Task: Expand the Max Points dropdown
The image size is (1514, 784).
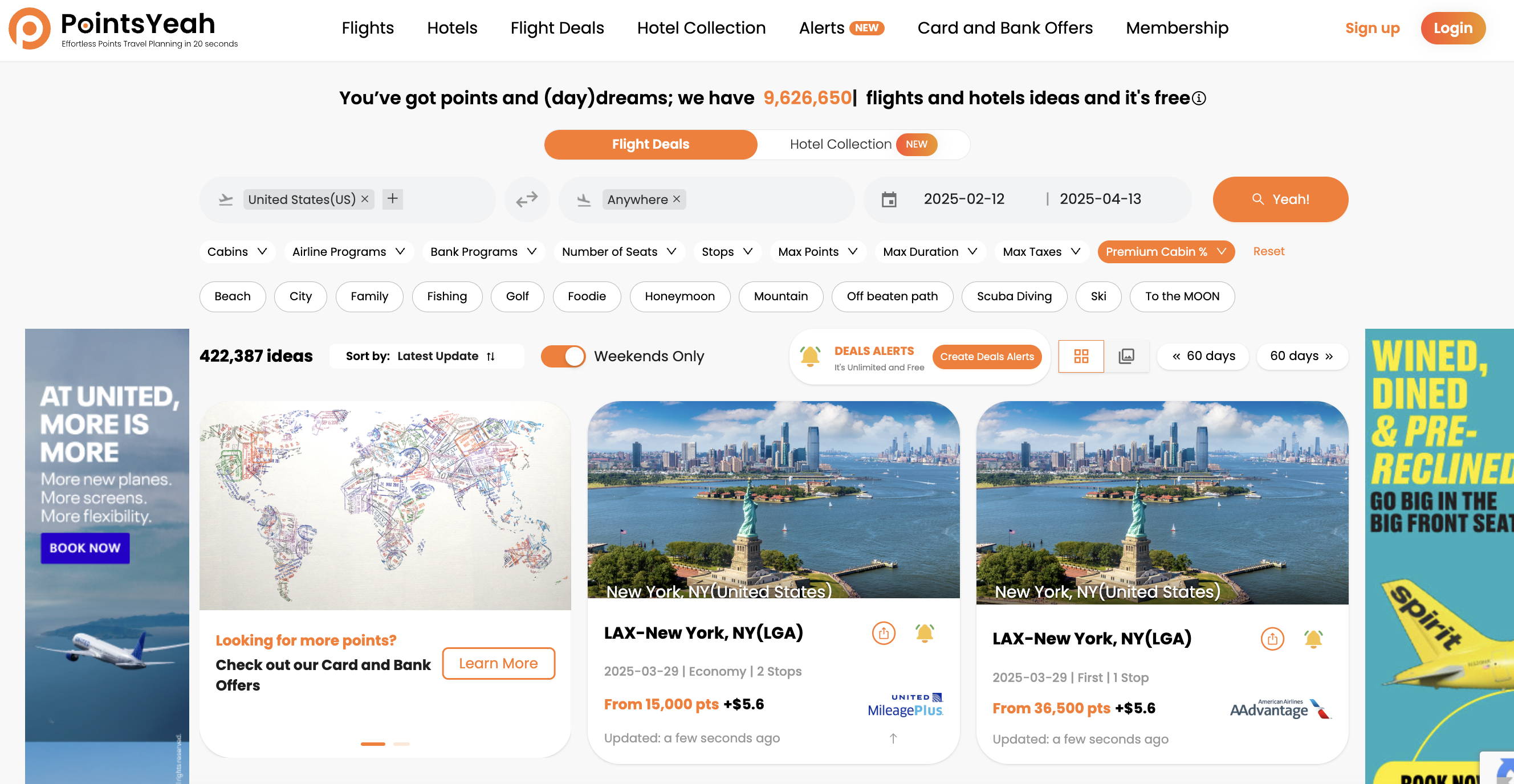Action: pos(817,252)
